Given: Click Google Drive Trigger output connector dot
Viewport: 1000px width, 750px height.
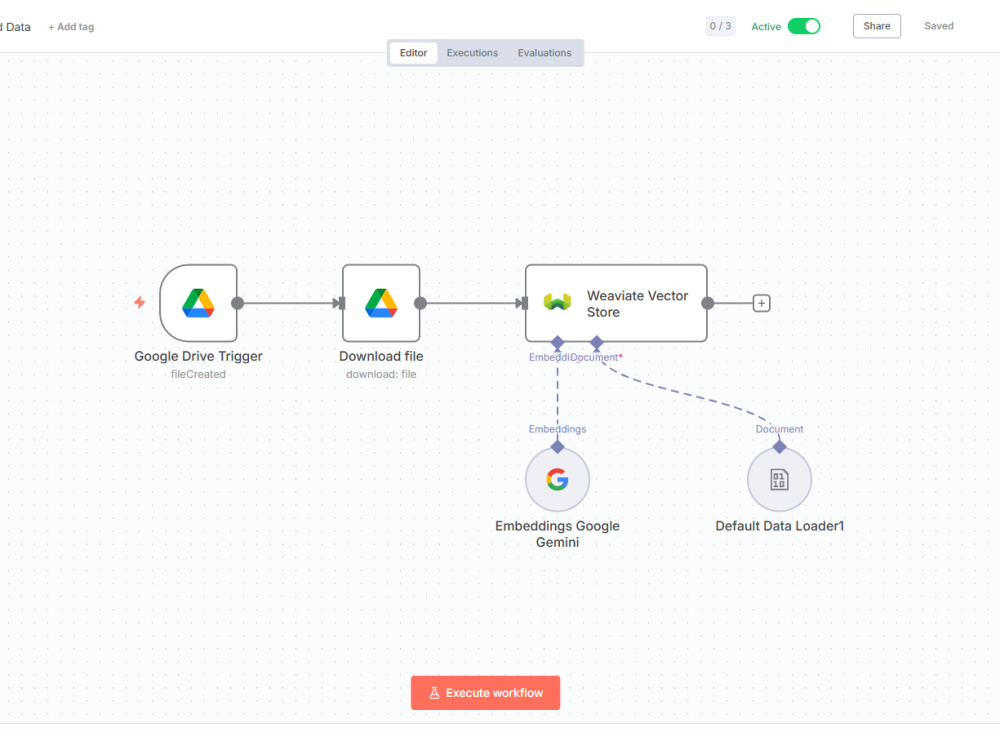Looking at the screenshot, I should point(237,303).
